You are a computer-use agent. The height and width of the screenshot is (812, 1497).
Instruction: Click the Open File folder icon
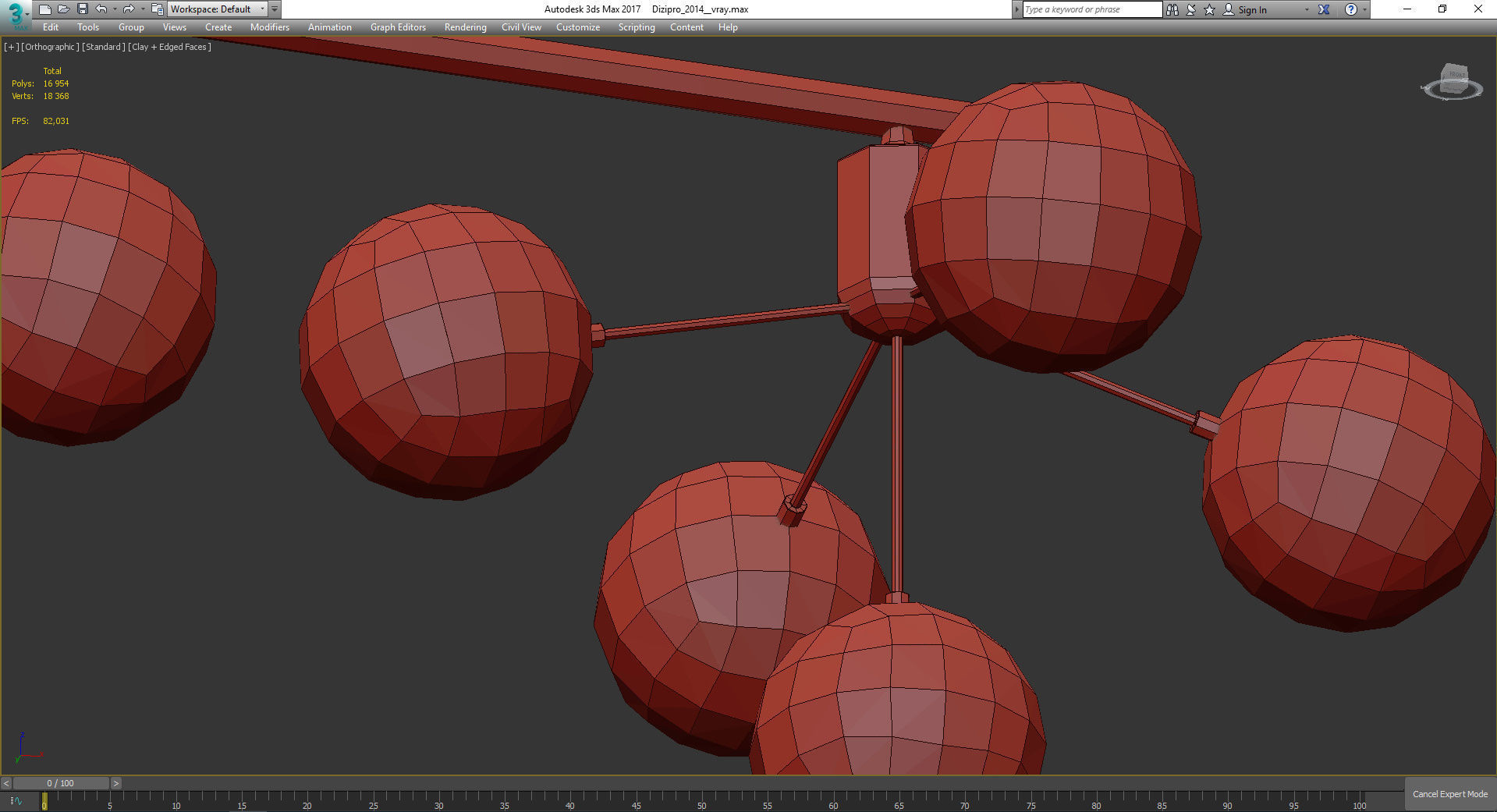click(64, 9)
